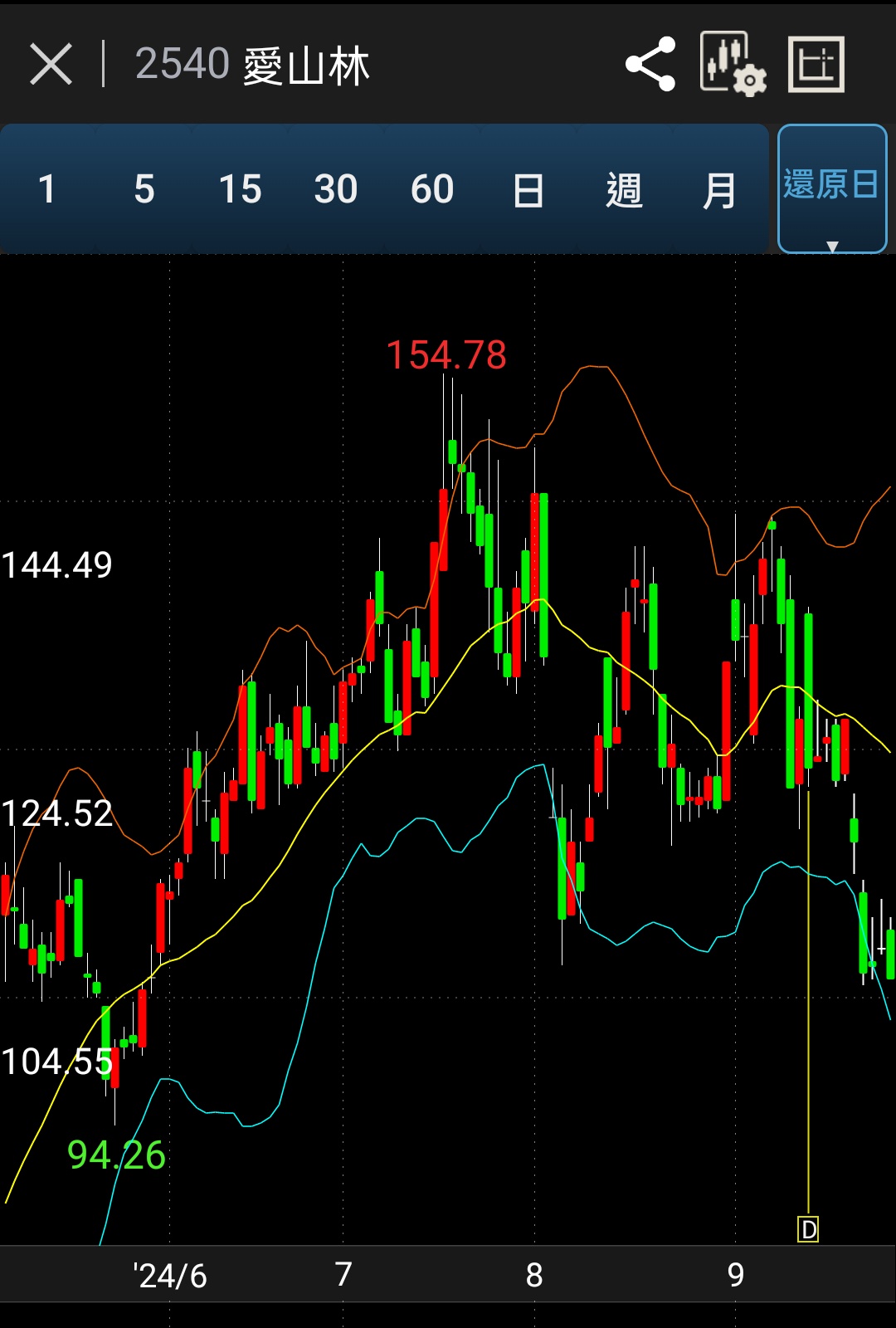Tap the D dividend marker

coord(808,1229)
